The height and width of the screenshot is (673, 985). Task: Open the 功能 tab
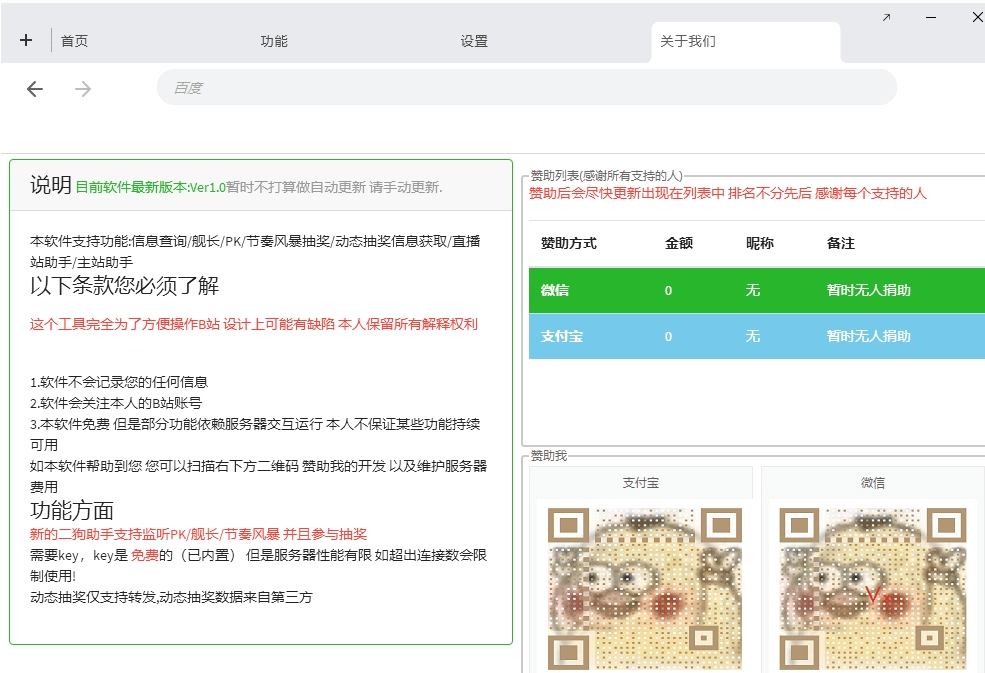274,41
